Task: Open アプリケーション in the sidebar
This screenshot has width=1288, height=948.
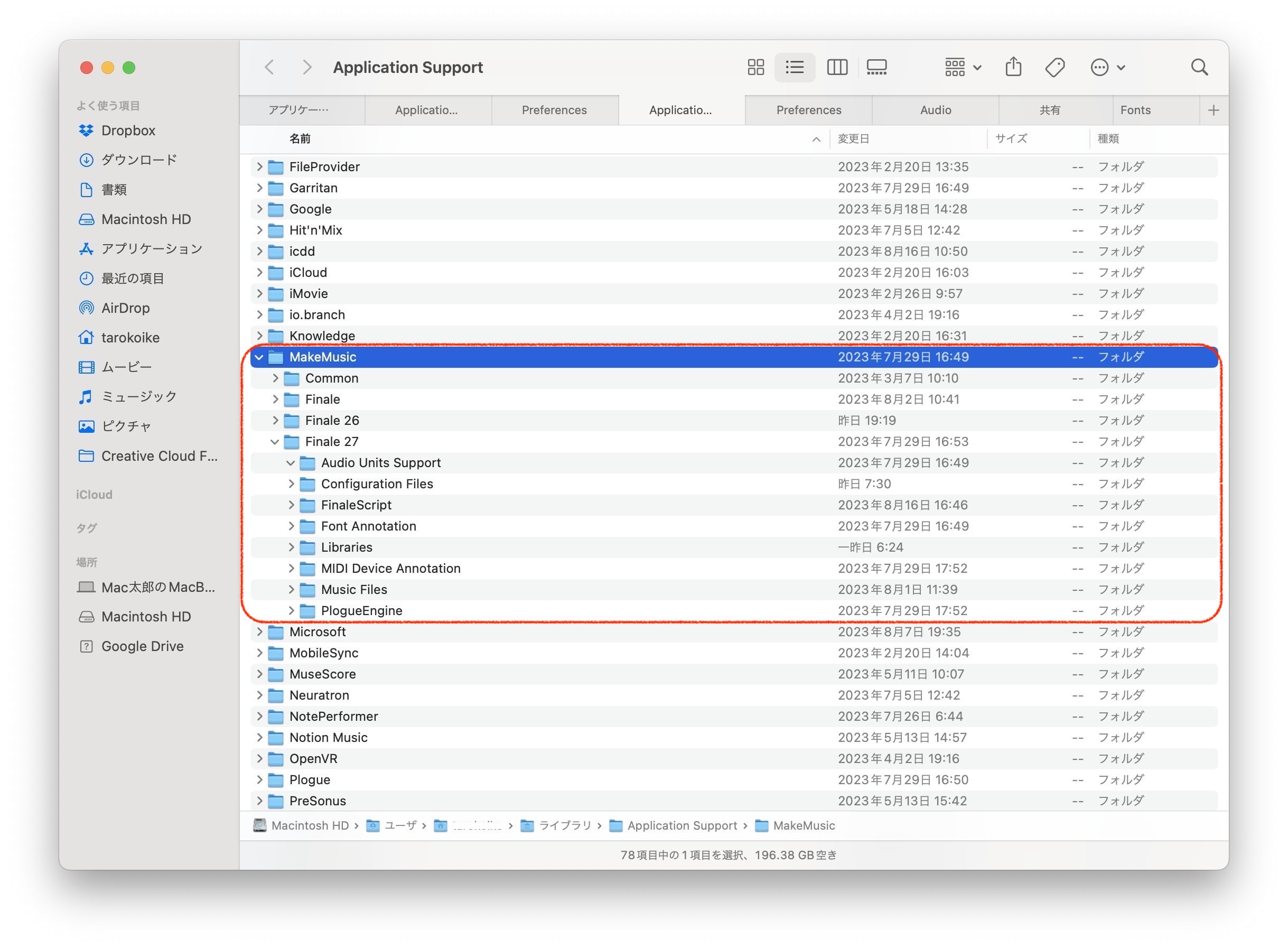Action: [x=152, y=248]
